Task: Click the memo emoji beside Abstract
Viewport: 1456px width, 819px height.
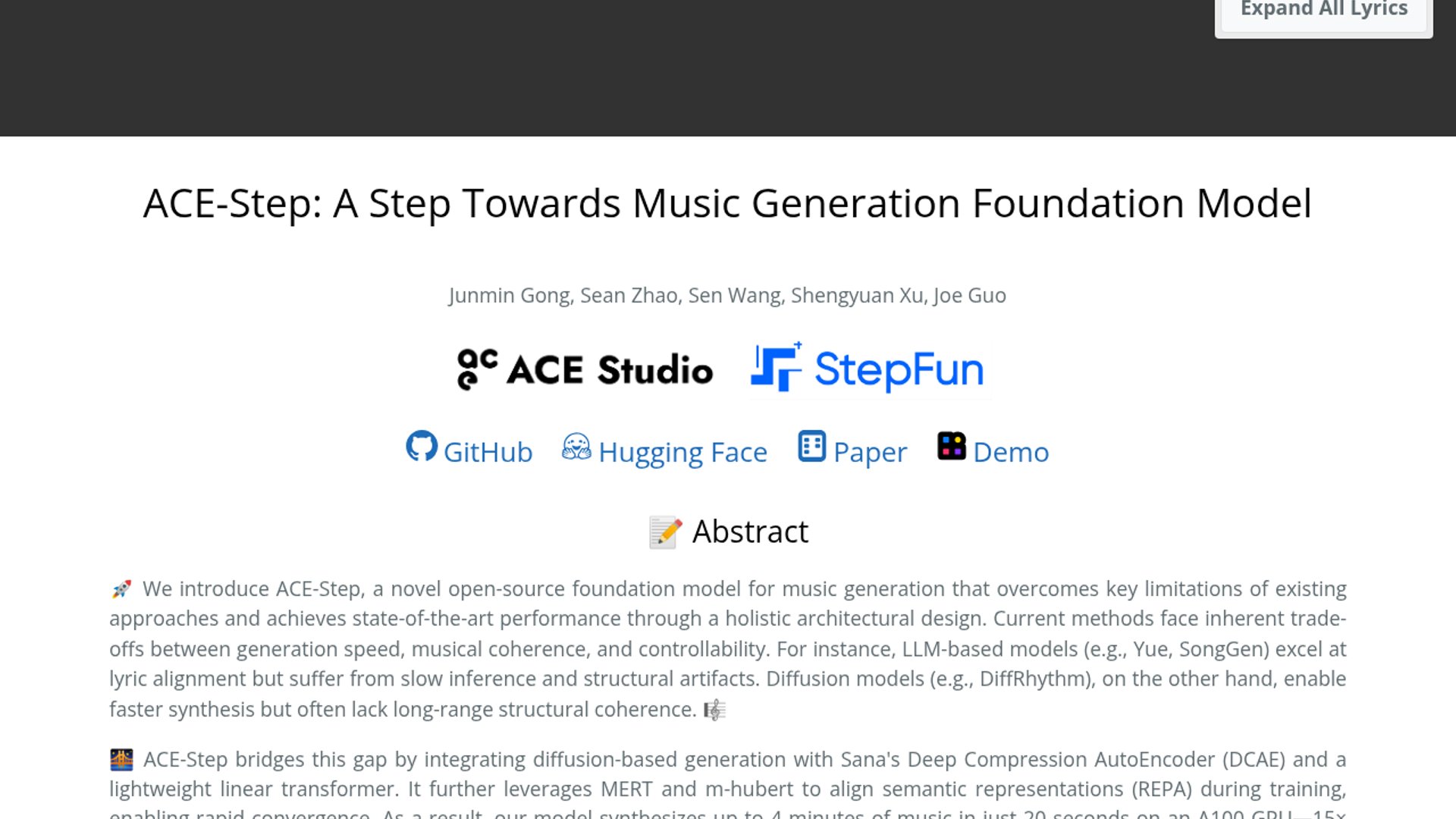Action: [665, 532]
